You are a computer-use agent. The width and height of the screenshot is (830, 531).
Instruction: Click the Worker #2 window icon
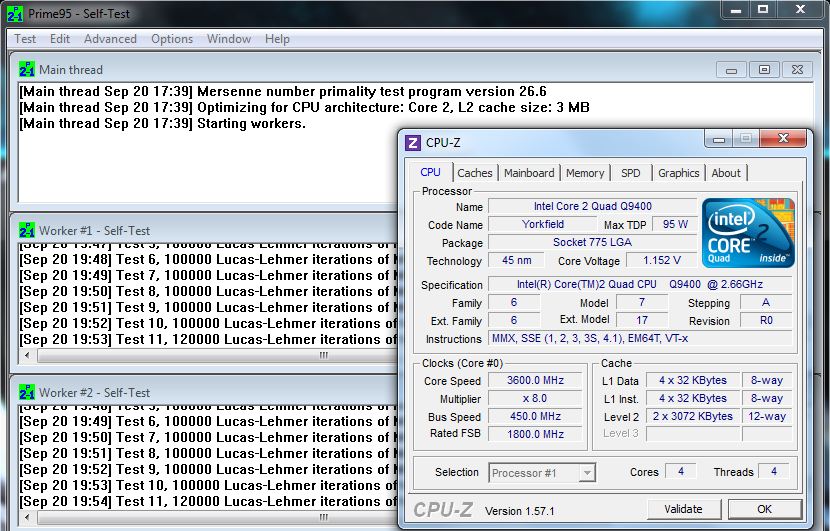[26, 392]
